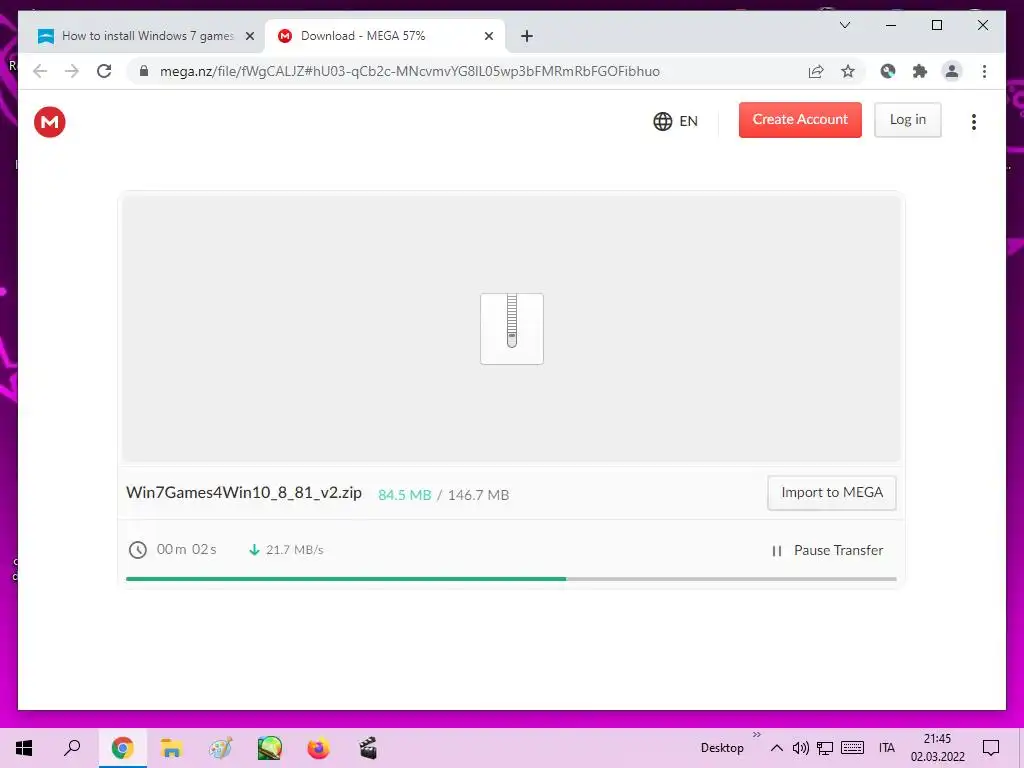1024x768 pixels.
Task: Click the site security padlock icon
Action: [144, 71]
